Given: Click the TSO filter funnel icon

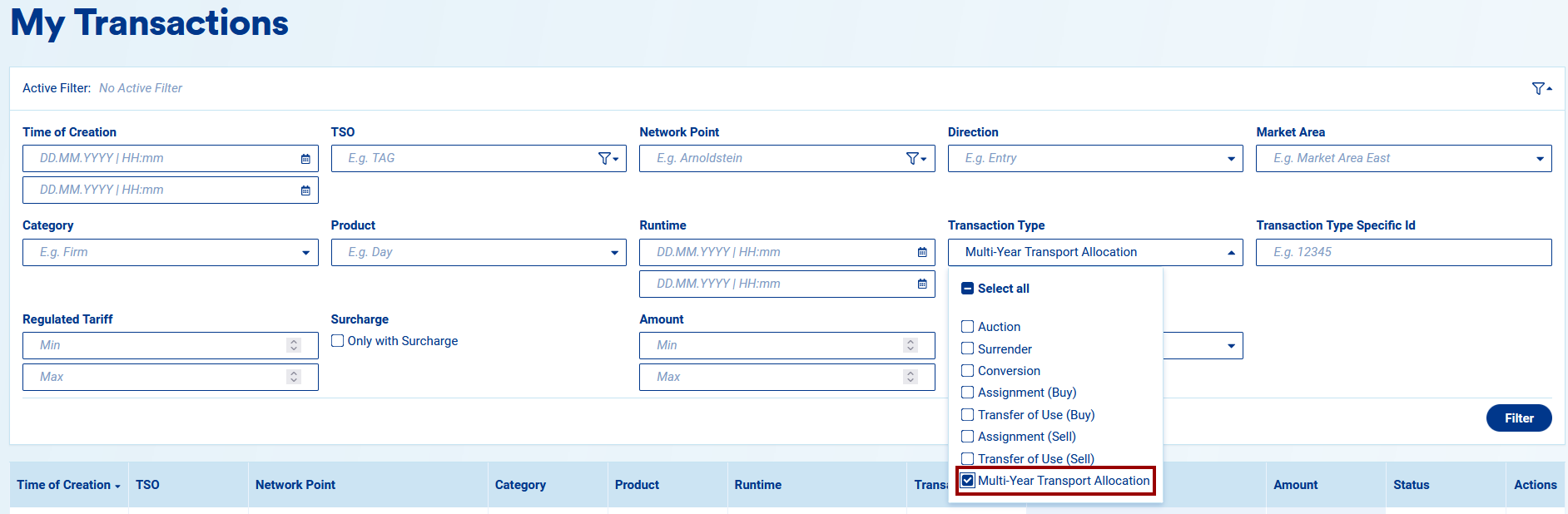Looking at the screenshot, I should coord(608,159).
